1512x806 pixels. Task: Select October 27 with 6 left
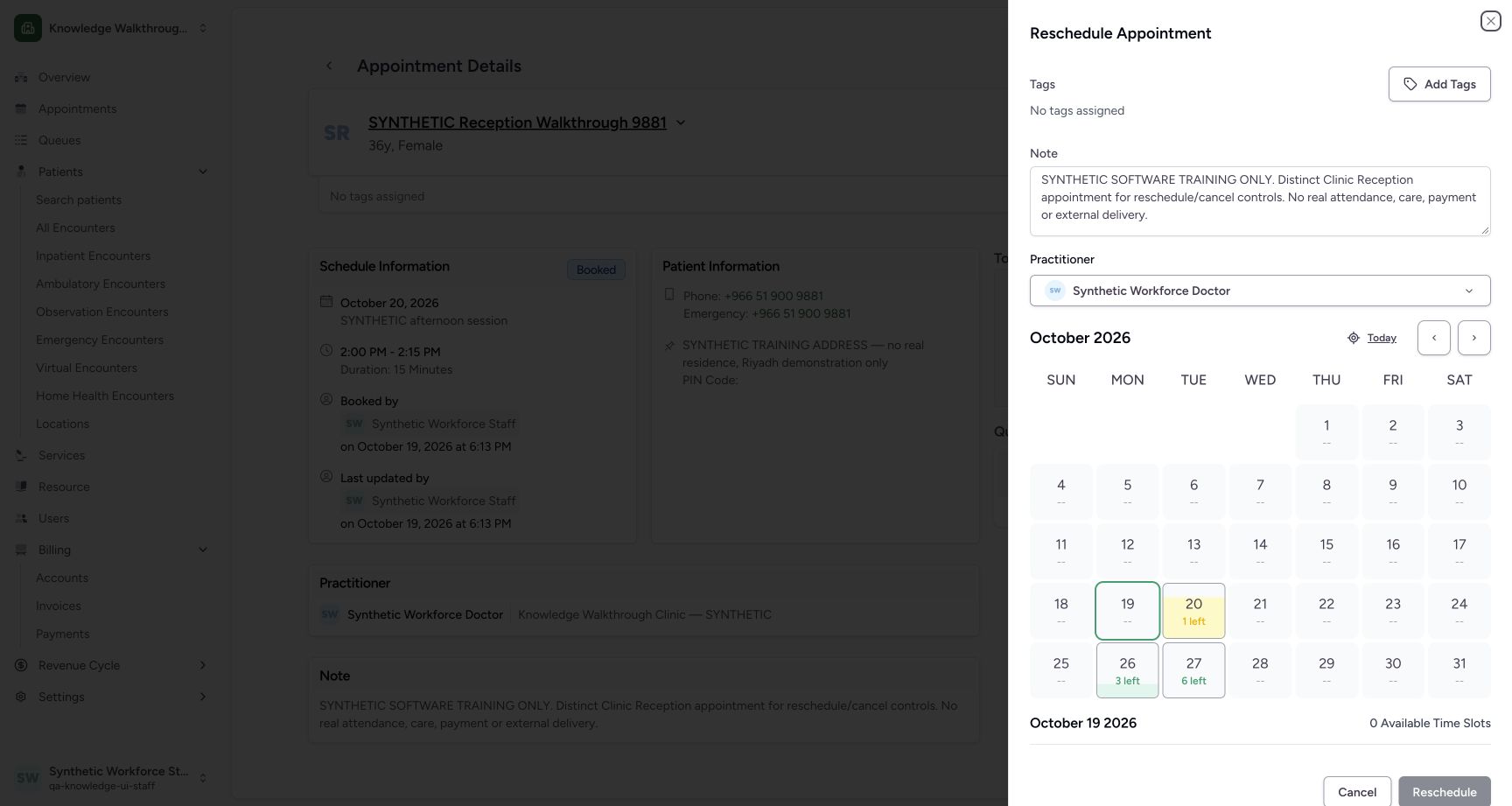tap(1193, 670)
